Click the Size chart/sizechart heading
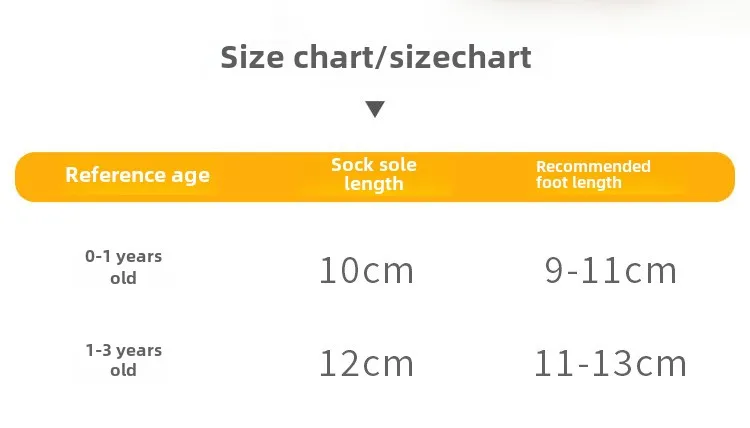Image resolution: width=750 pixels, height=428 pixels. pyautogui.click(x=376, y=57)
